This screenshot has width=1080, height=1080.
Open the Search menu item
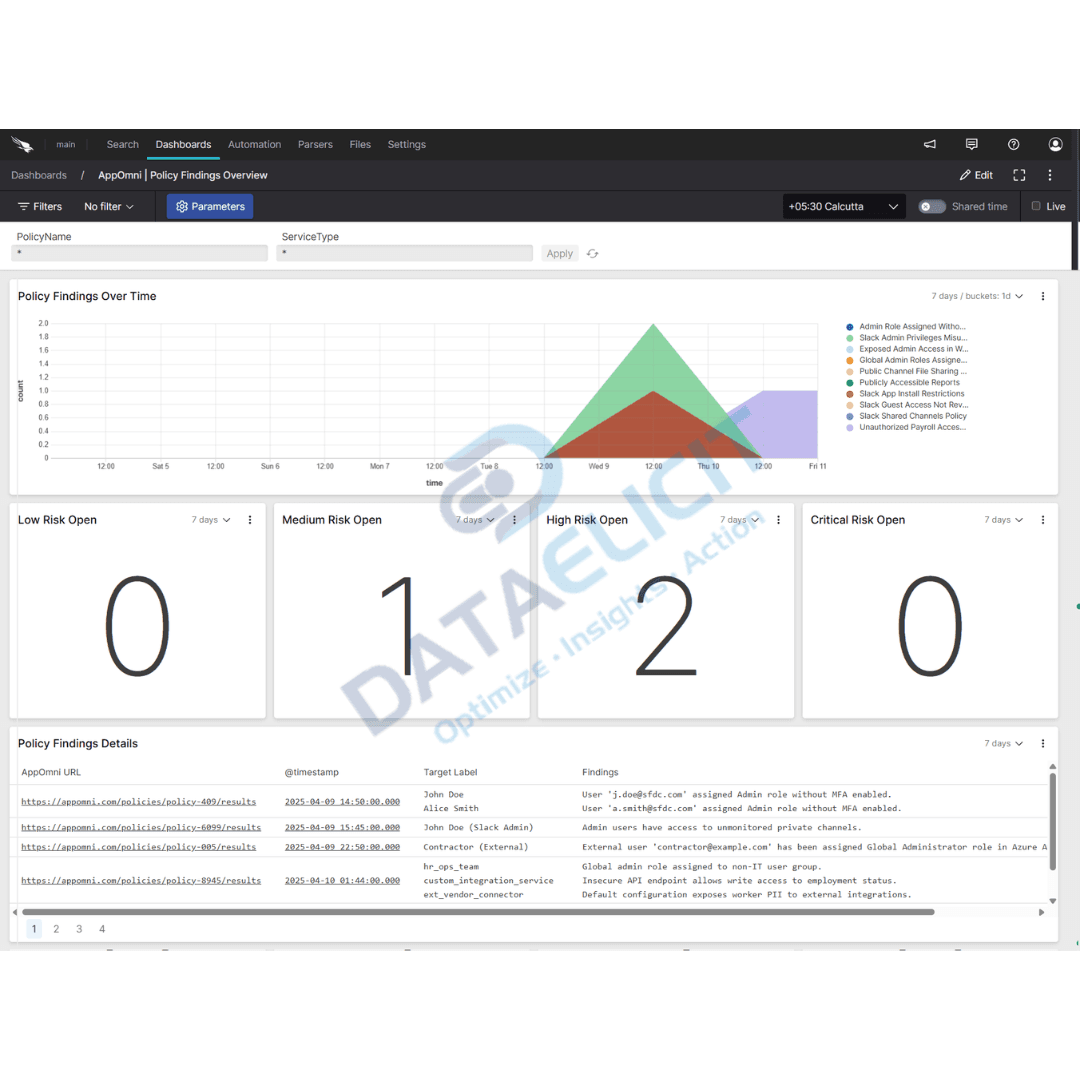coord(122,144)
